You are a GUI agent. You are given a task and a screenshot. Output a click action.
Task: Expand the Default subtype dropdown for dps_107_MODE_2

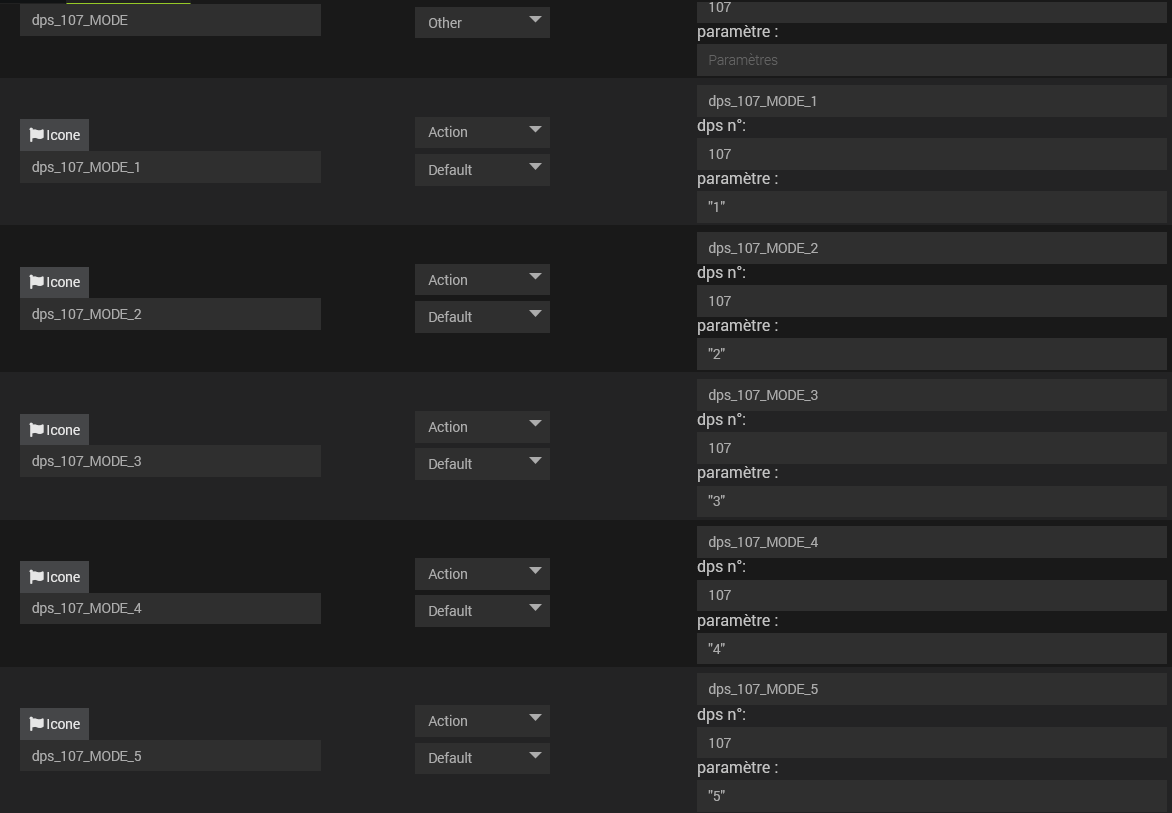(x=482, y=317)
